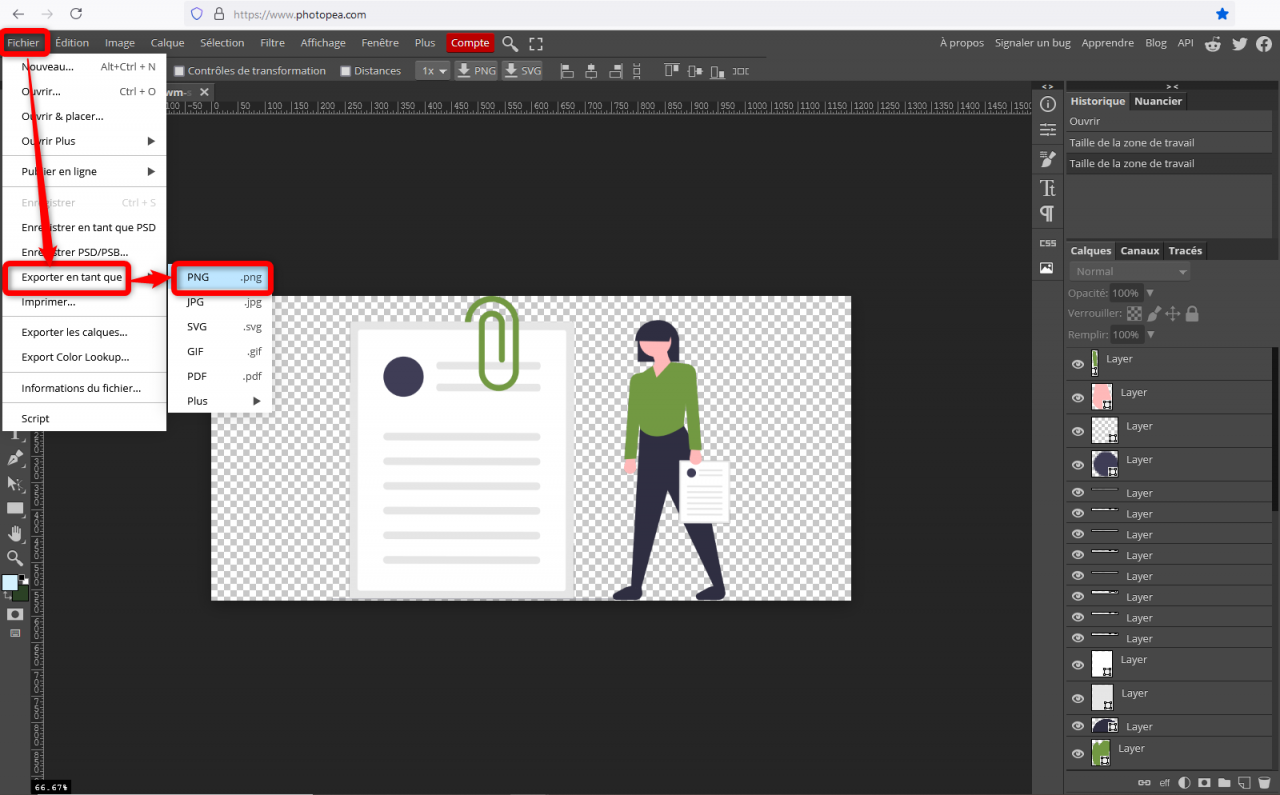The height and width of the screenshot is (795, 1280).
Task: Select the Hand tool
Action: point(15,533)
